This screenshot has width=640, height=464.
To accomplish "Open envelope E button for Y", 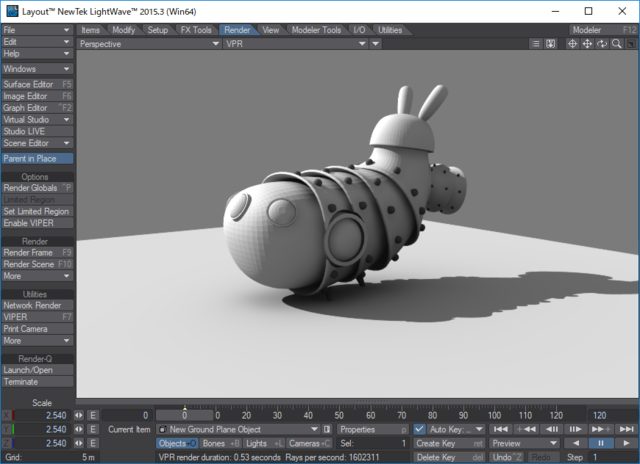I will [93, 429].
